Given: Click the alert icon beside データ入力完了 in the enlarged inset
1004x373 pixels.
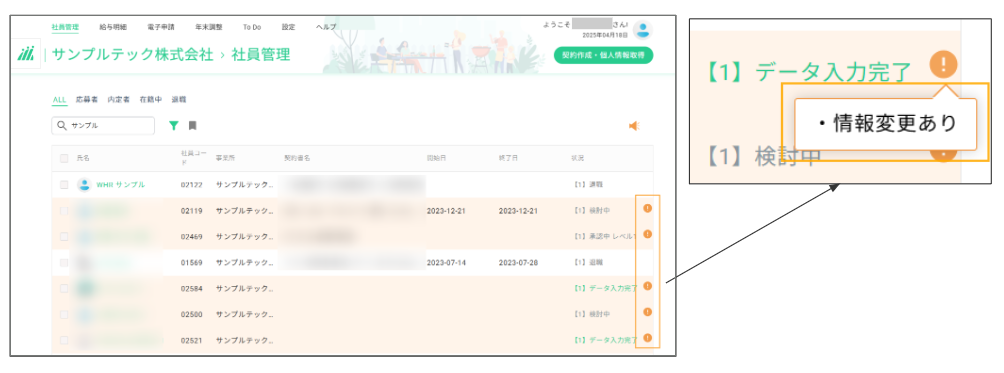Looking at the screenshot, I should click(943, 65).
